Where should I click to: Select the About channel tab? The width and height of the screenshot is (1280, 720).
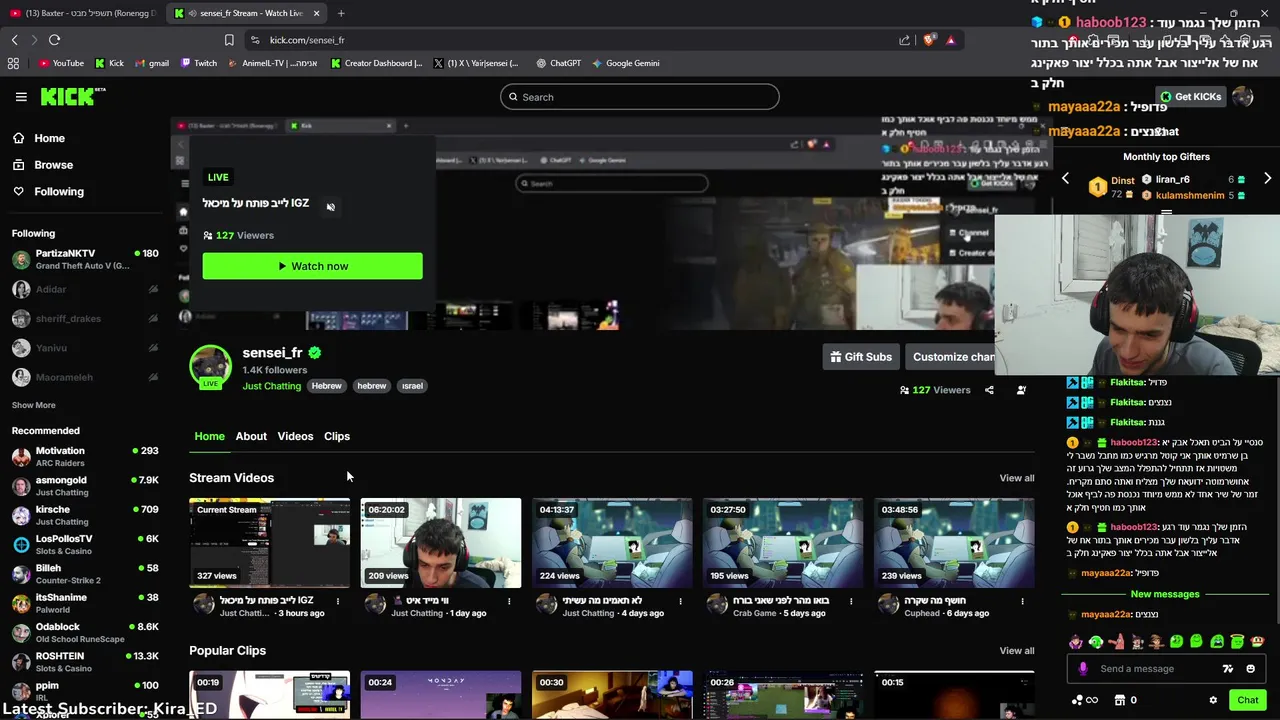tap(251, 436)
